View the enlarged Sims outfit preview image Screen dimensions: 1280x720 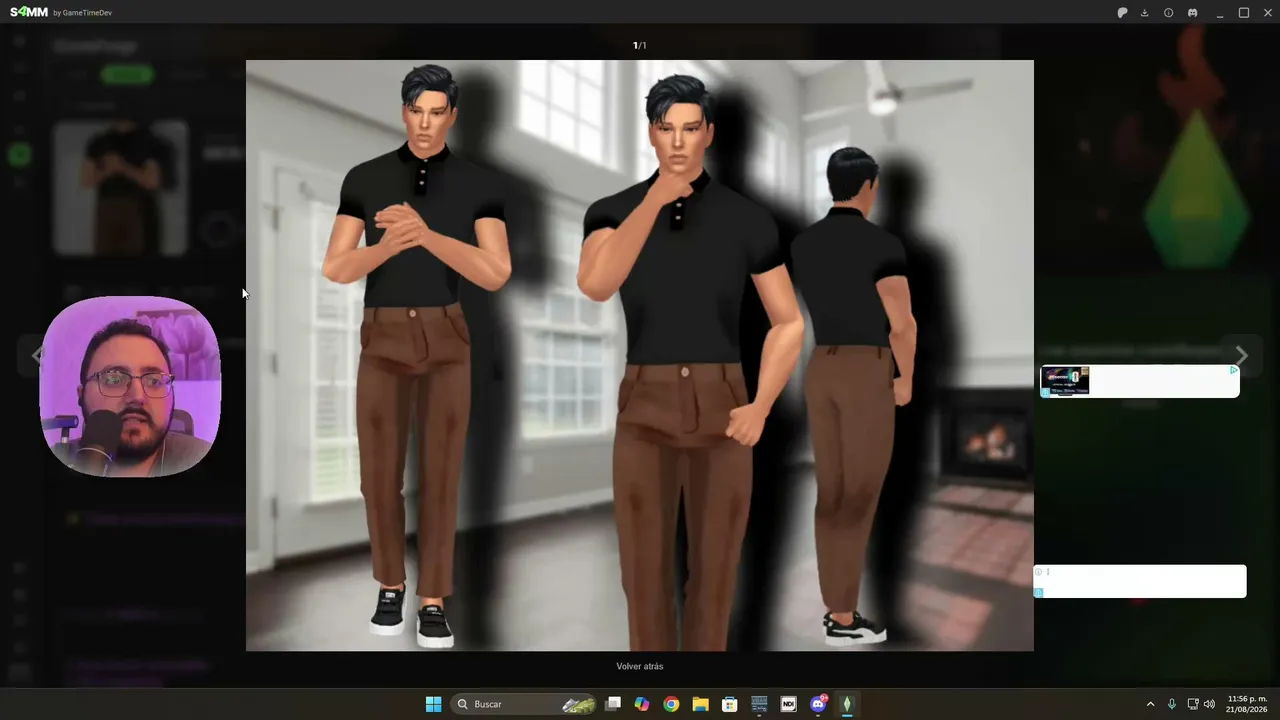pyautogui.click(x=640, y=355)
